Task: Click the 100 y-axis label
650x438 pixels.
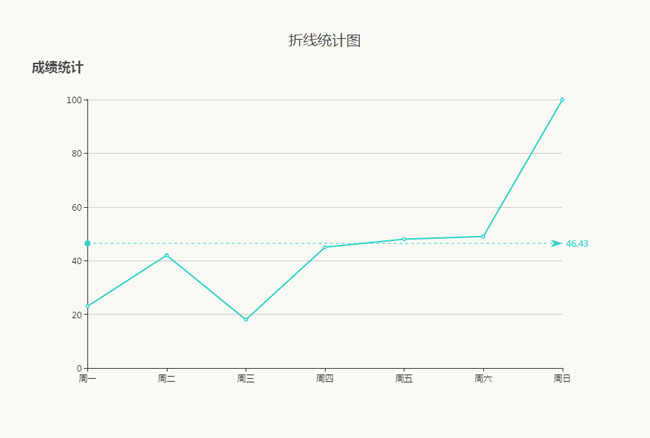Action: (x=74, y=100)
